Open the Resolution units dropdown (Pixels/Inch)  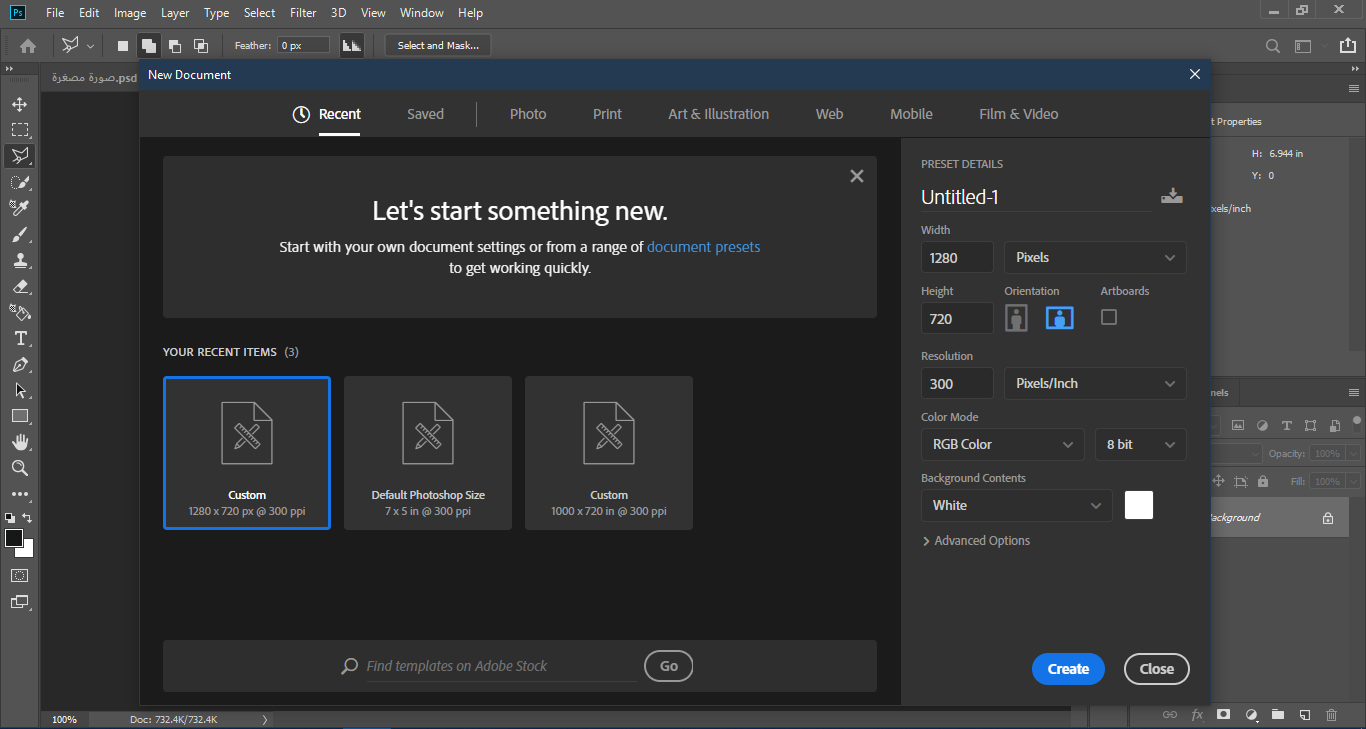click(x=1095, y=383)
